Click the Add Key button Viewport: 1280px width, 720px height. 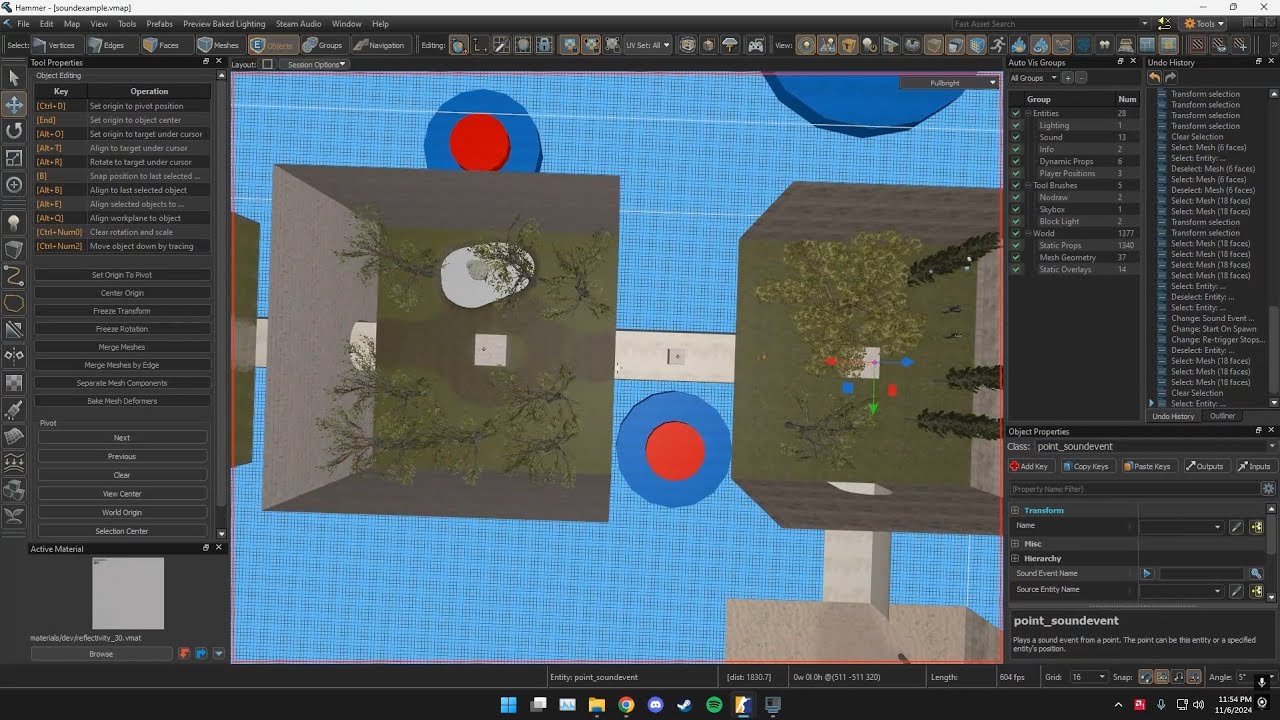[x=1030, y=466]
